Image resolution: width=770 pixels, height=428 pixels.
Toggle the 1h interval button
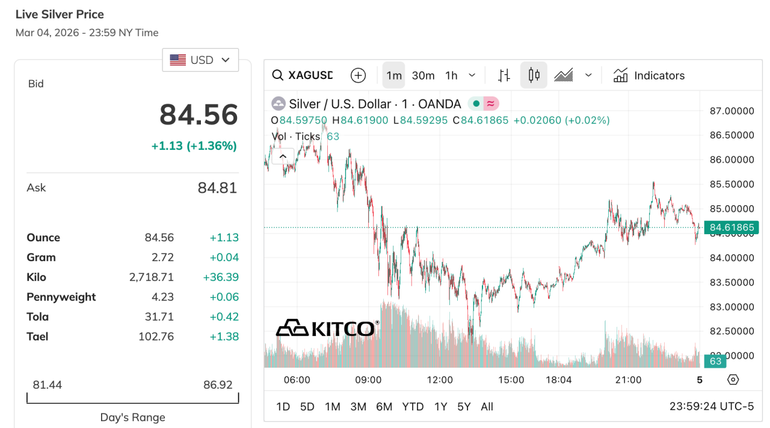[x=451, y=75]
